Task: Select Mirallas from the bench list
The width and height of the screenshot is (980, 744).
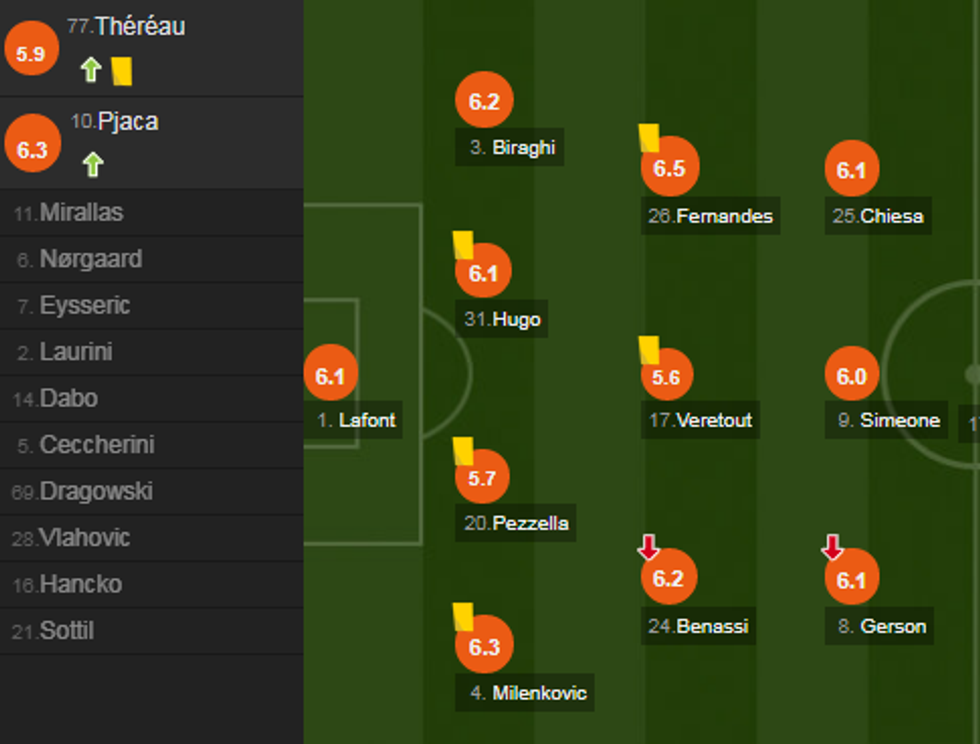Action: [81, 213]
